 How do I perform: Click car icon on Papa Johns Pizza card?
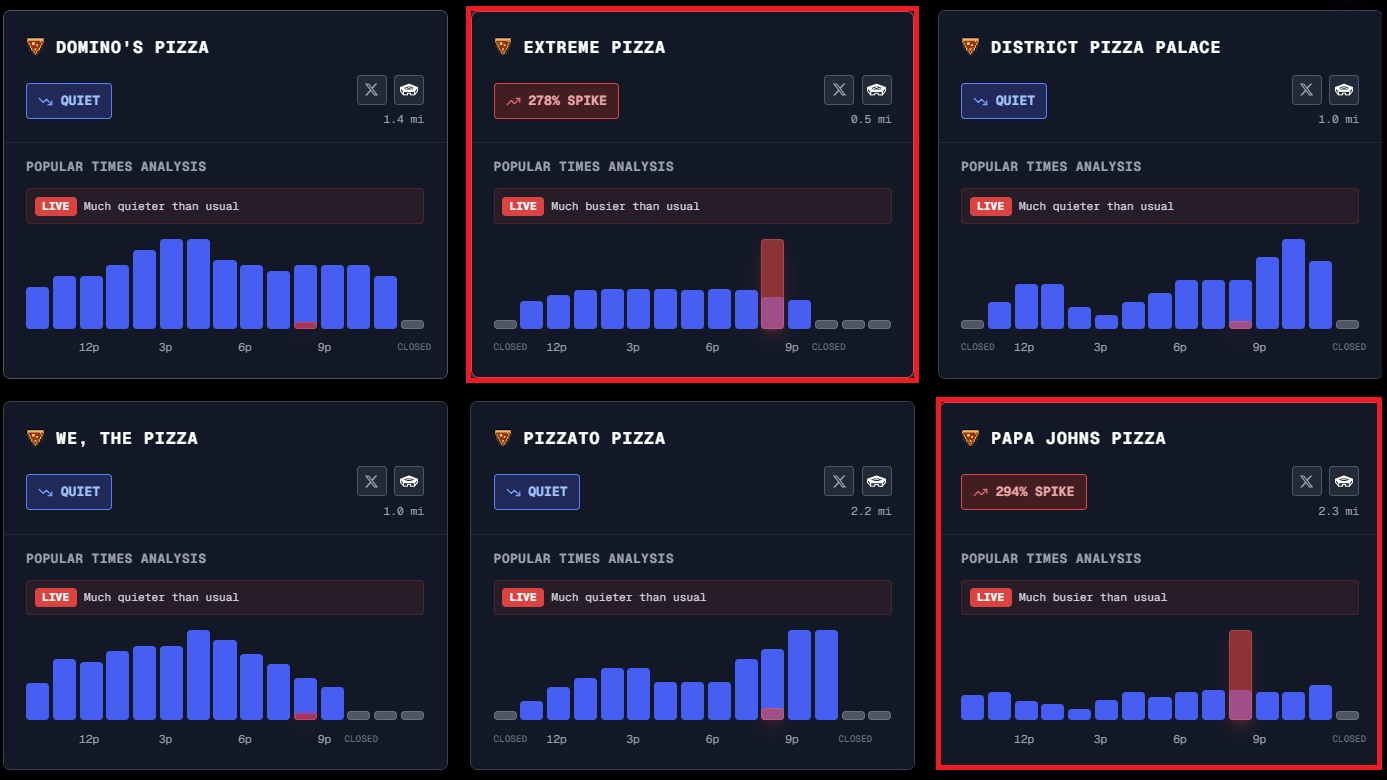pos(1344,481)
